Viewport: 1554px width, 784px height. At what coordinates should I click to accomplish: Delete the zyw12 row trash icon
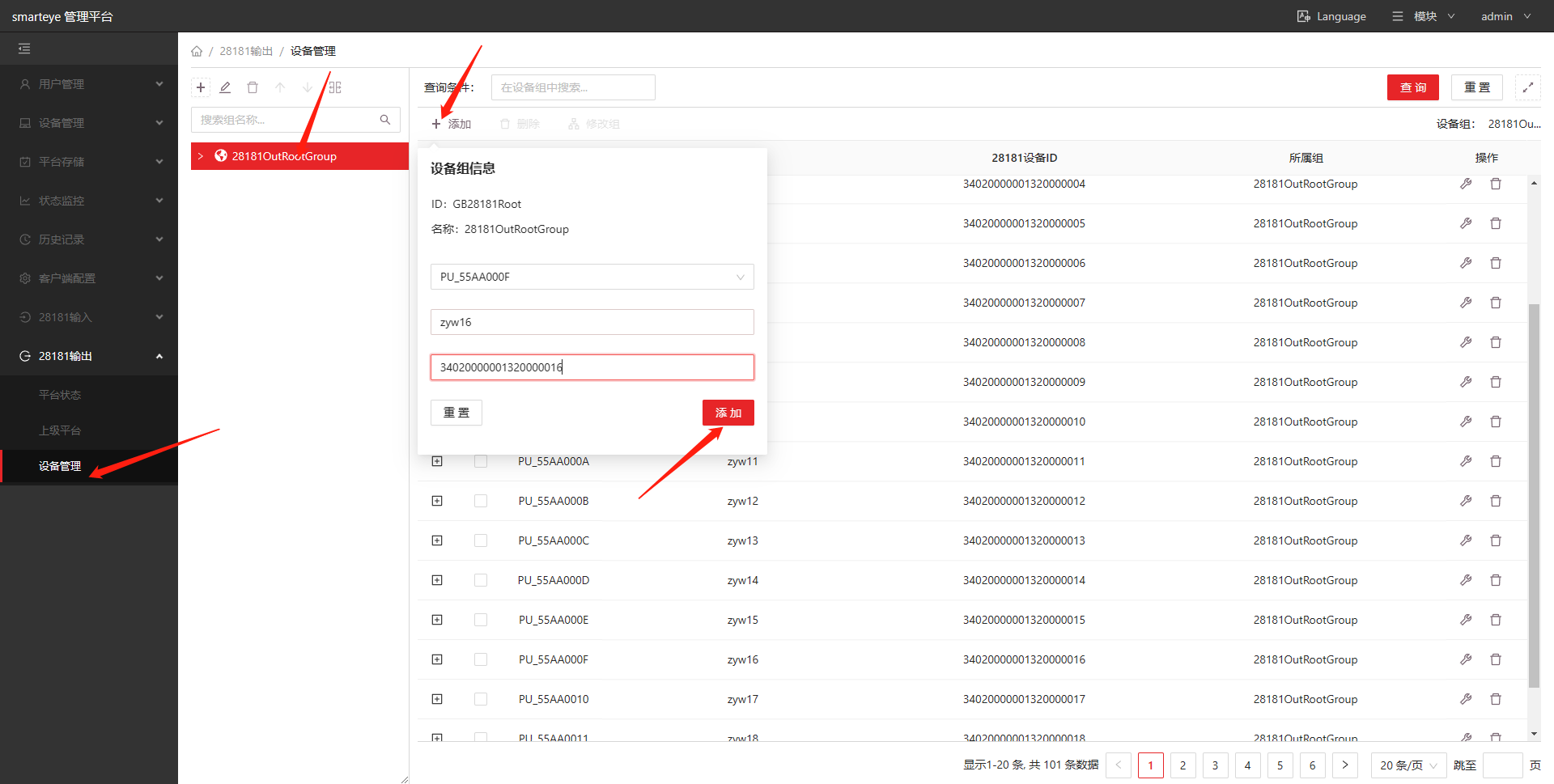[x=1496, y=501]
